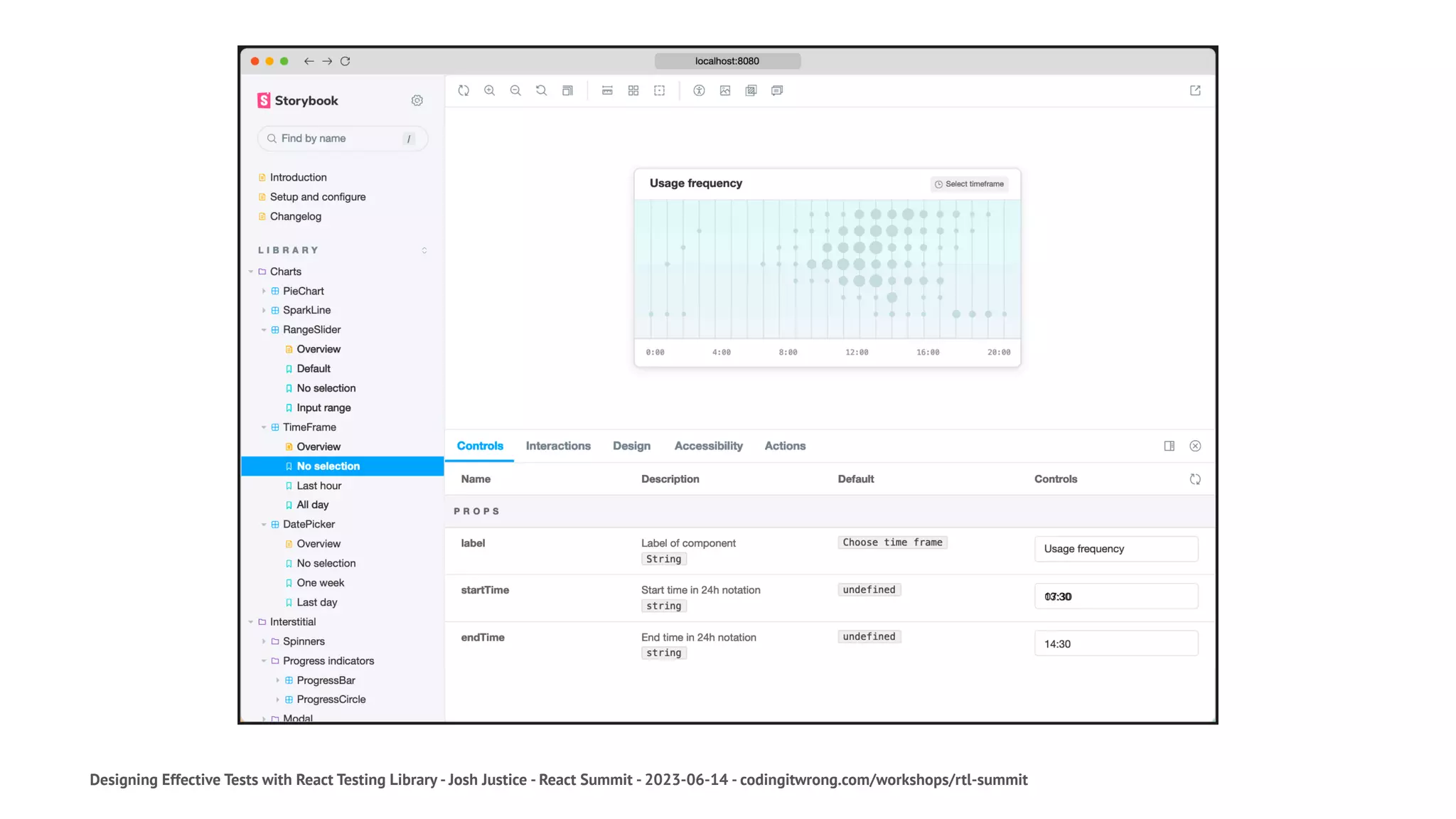Image resolution: width=1456 pixels, height=819 pixels.
Task: Open the story in new tab icon
Action: click(1195, 90)
